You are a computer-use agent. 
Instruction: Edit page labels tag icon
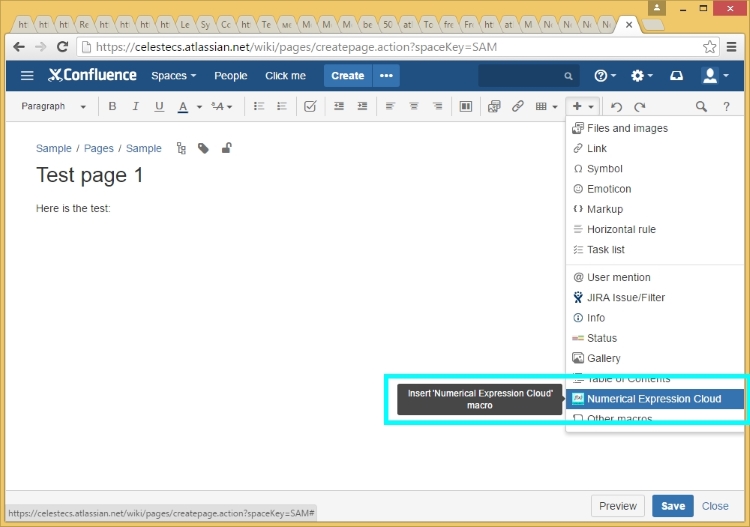click(203, 148)
